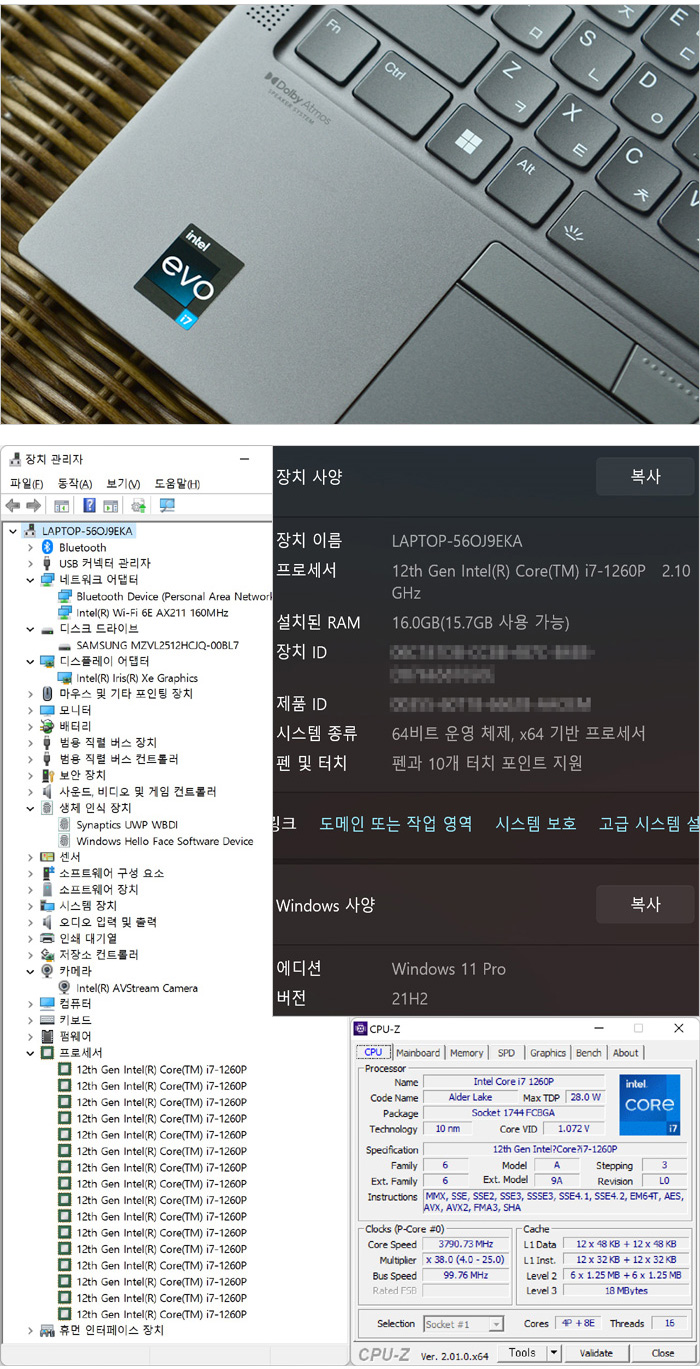Click the Validate button in CPU-Z
Screen dimensions: 700x1369
coord(597,1353)
